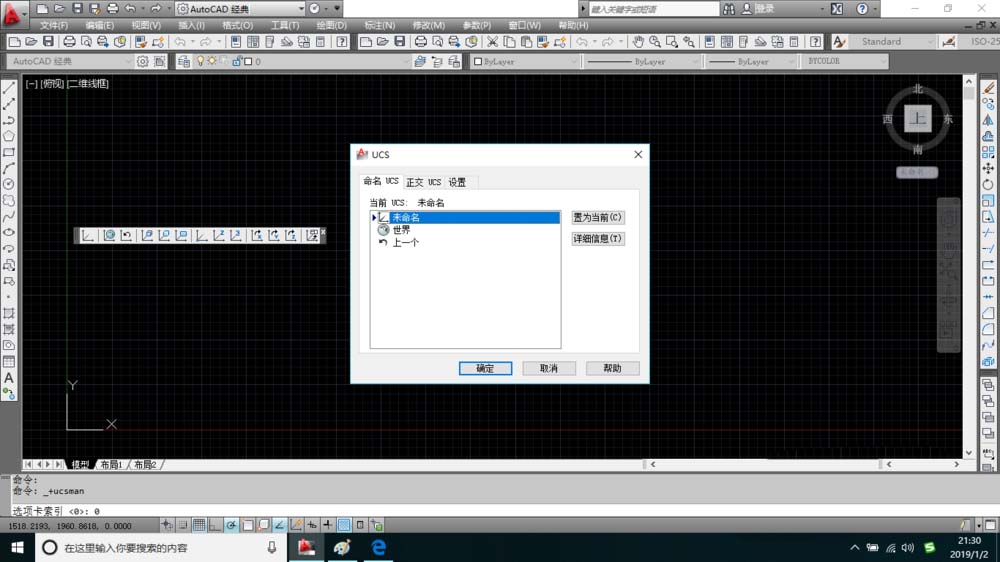This screenshot has height=562, width=1000.
Task: Select the Circle draw tool
Action: pos(9,184)
